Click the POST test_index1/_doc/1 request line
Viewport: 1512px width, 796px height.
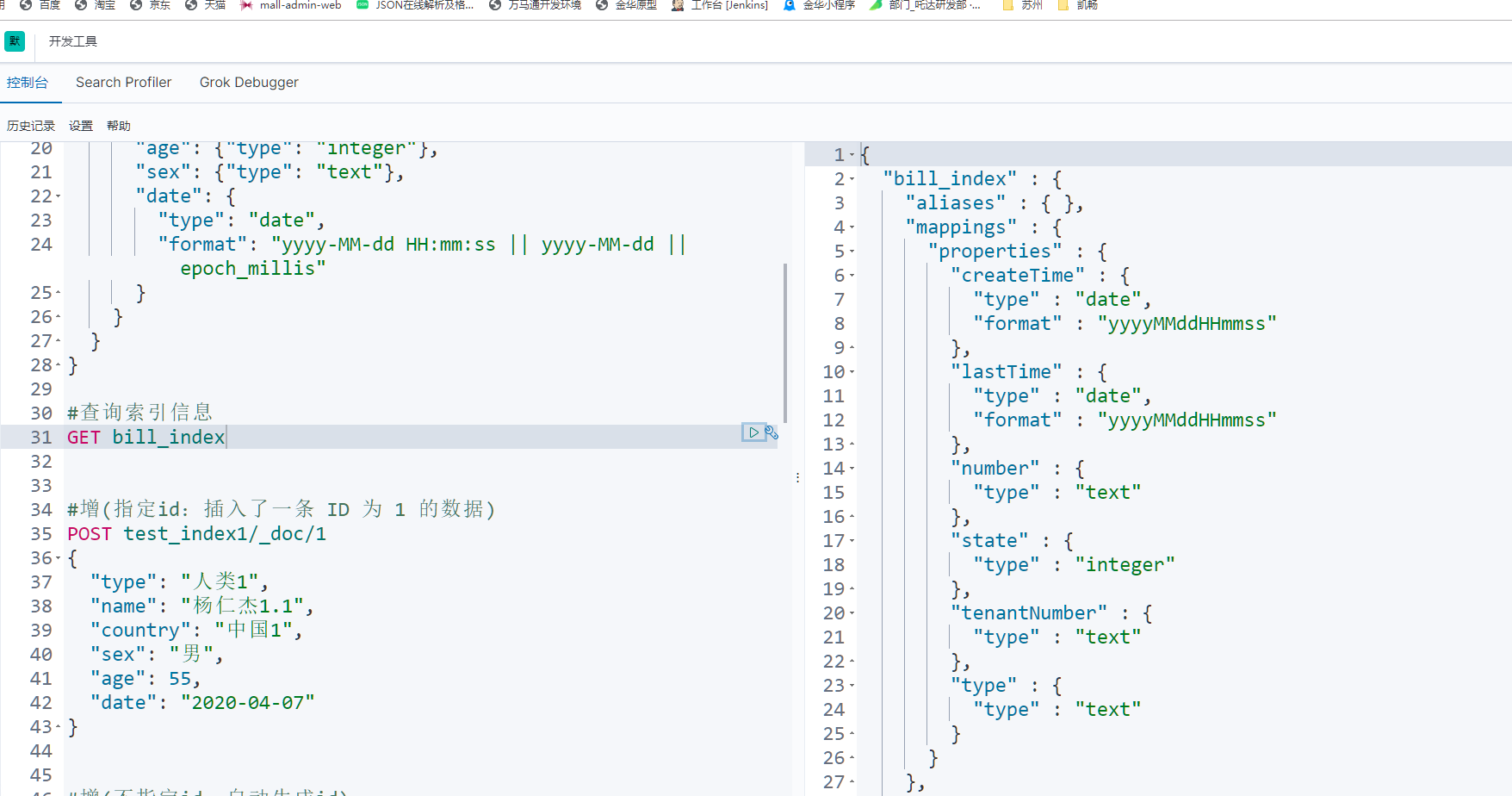[x=196, y=534]
